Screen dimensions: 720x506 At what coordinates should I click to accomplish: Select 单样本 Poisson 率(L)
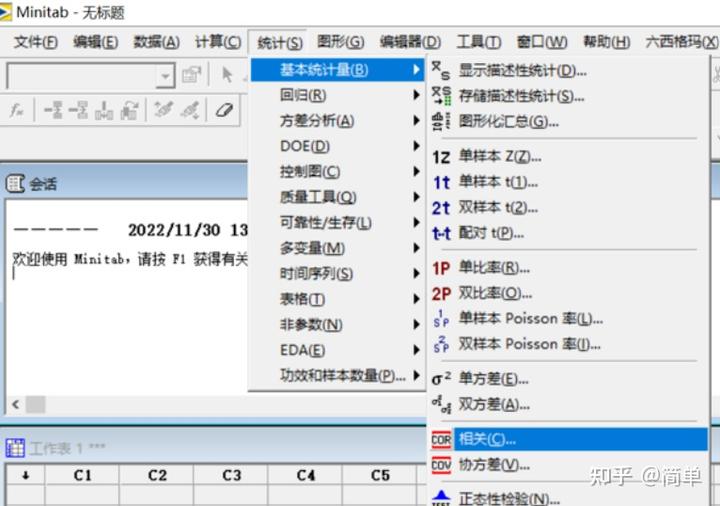click(568, 319)
